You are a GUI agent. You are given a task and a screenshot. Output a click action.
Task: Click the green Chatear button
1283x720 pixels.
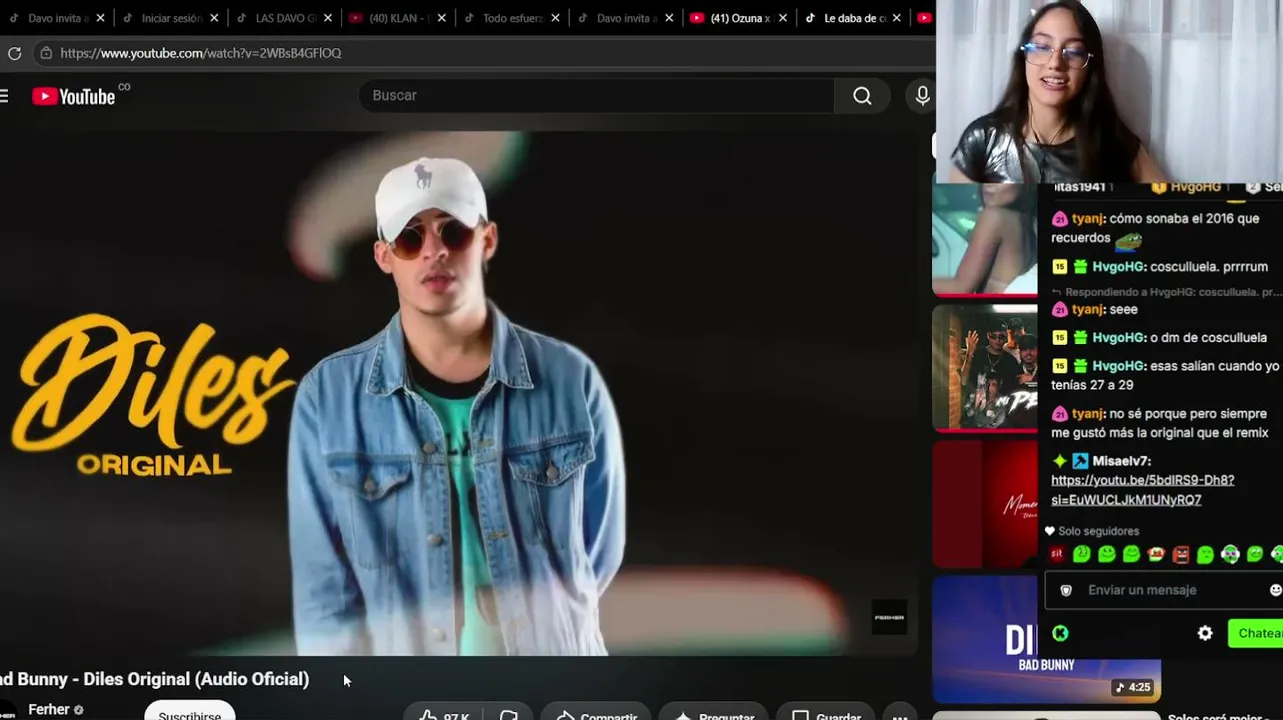(1256, 633)
